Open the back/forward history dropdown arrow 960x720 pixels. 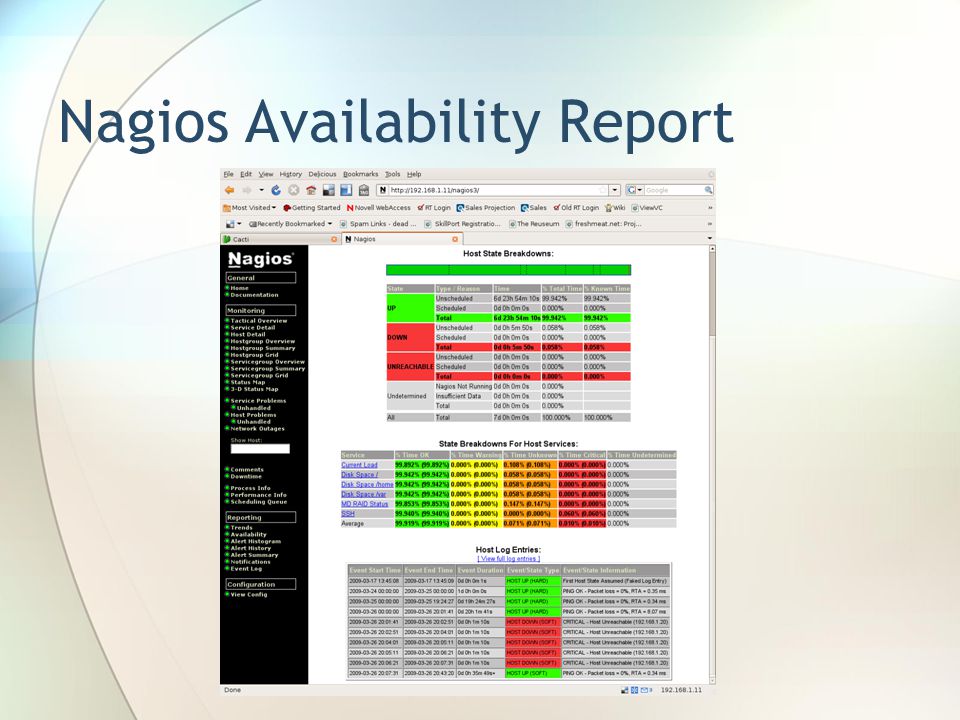[261, 190]
